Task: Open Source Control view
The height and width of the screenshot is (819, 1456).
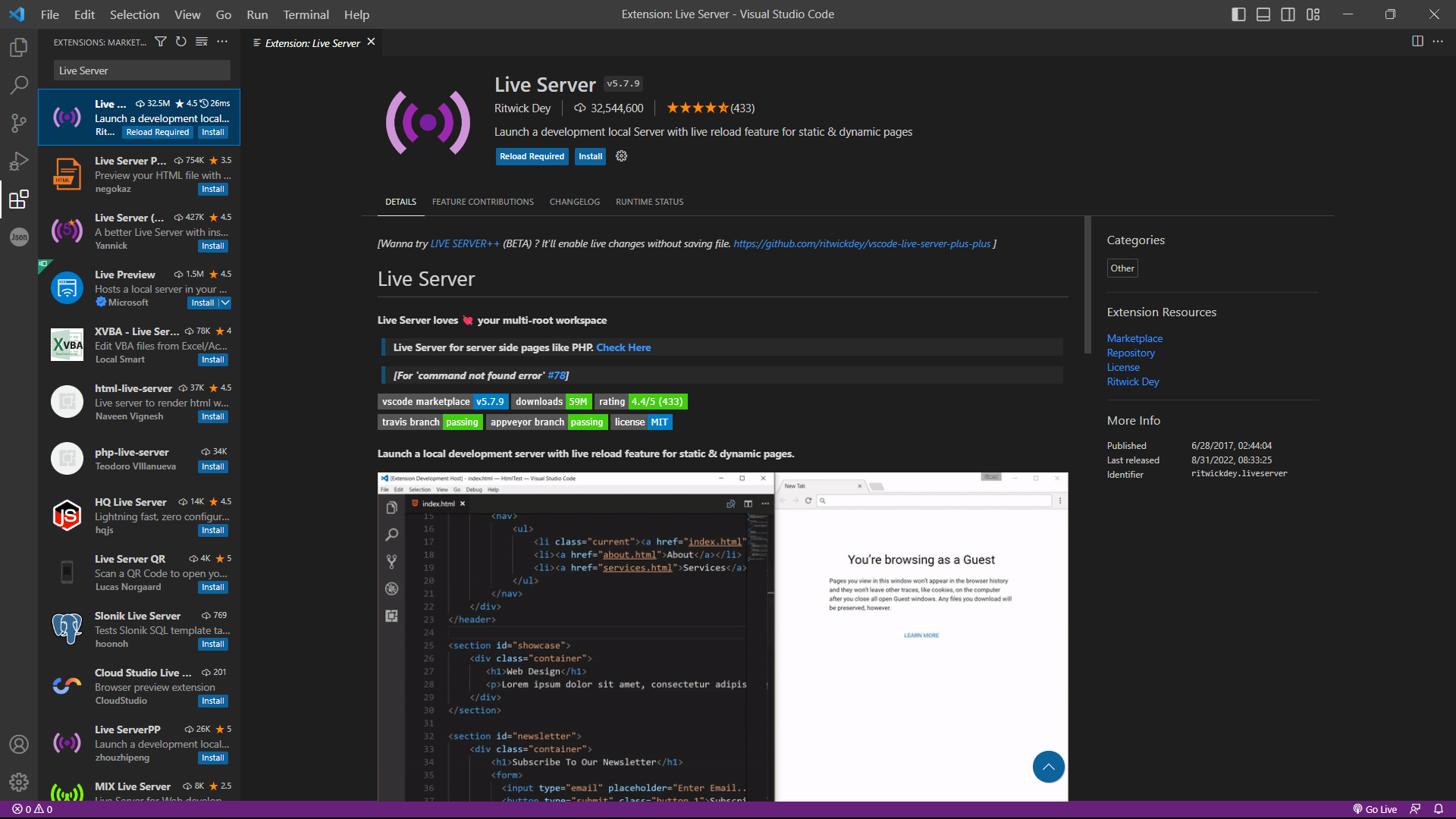Action: [x=19, y=123]
